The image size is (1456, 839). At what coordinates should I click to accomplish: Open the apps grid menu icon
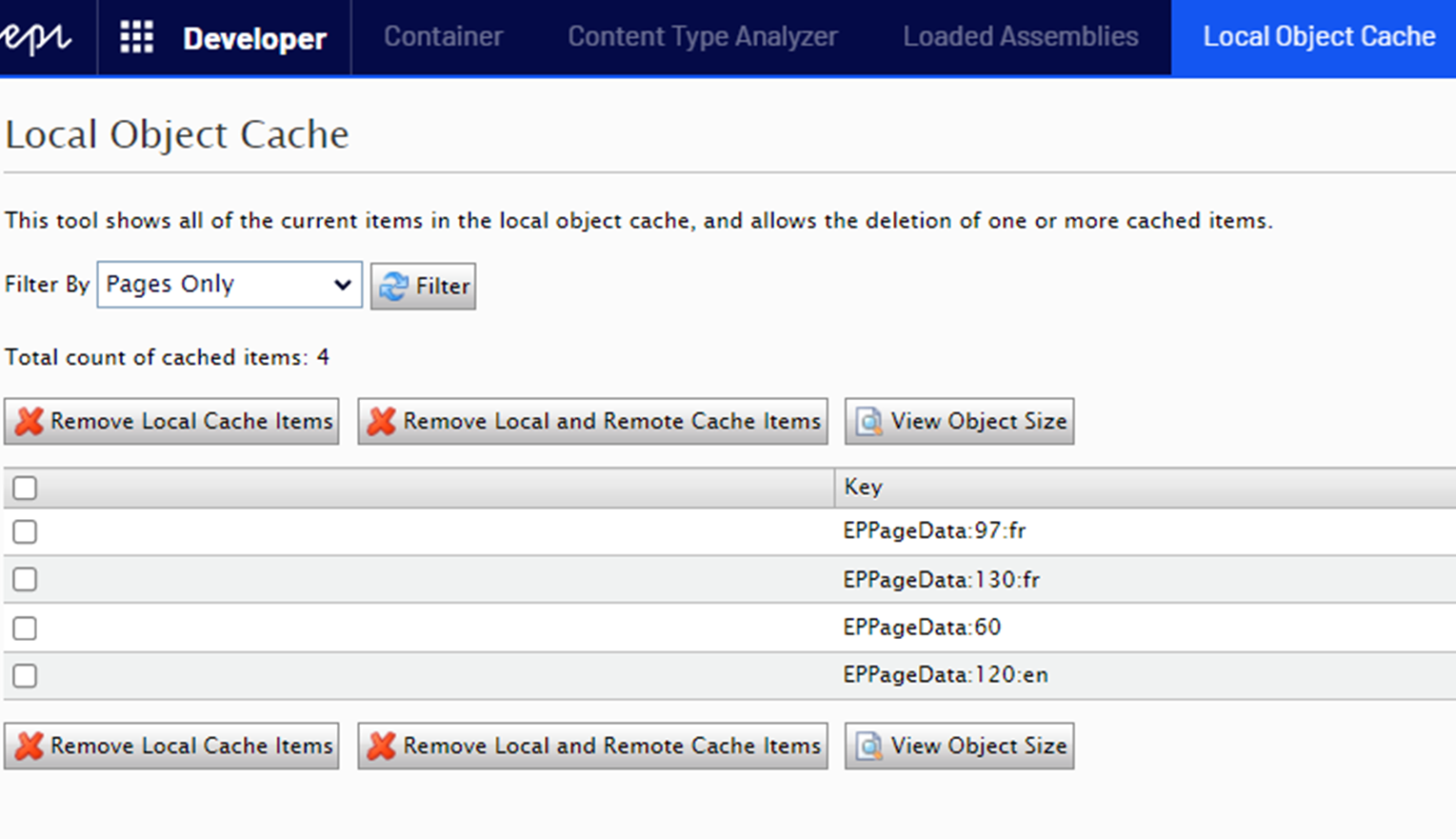136,37
